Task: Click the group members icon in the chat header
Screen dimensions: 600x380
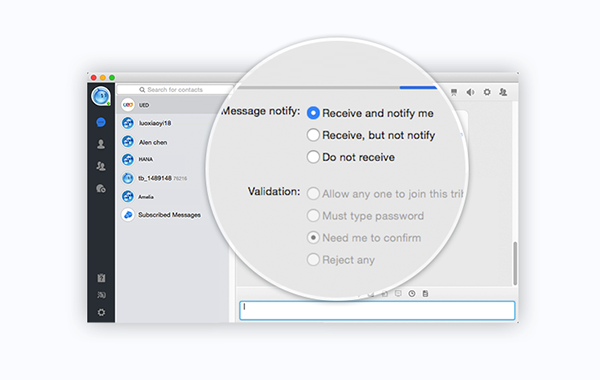Action: (503, 92)
